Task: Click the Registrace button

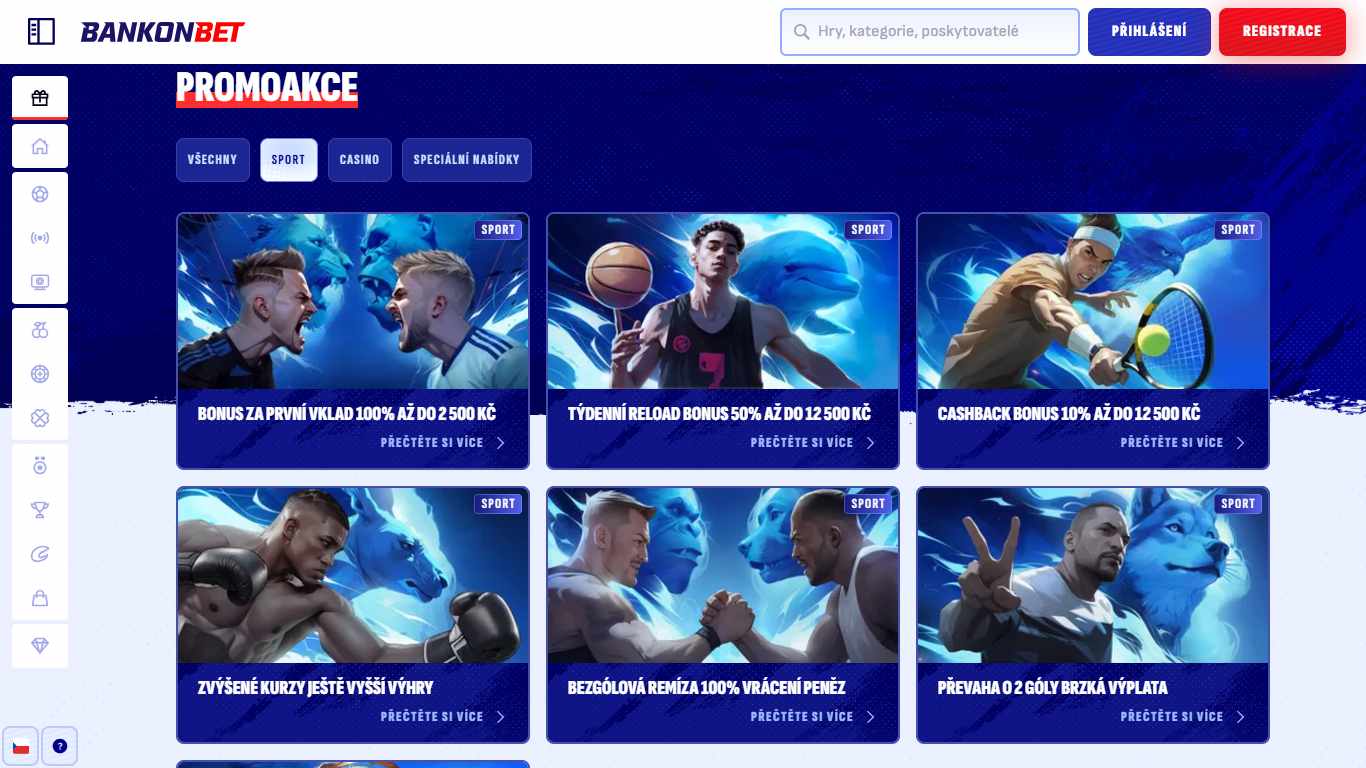Action: [1282, 32]
